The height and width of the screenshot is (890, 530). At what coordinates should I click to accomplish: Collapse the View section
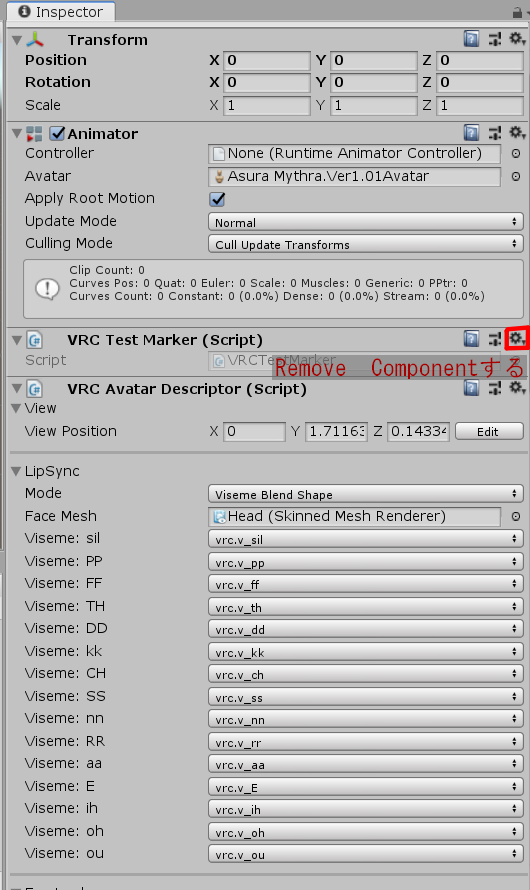click(x=16, y=408)
